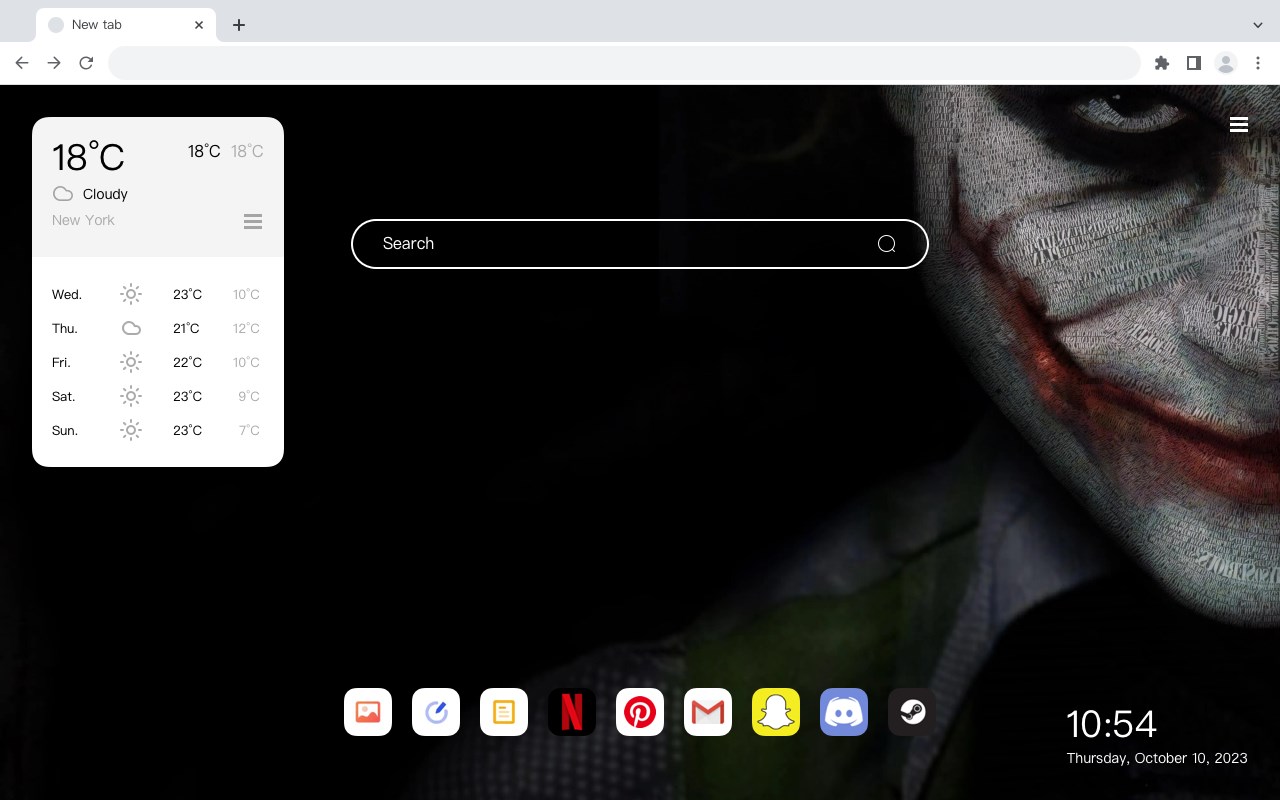Screen dimensions: 1280x800
Task: Open the Snapchat shortcut
Action: [776, 712]
